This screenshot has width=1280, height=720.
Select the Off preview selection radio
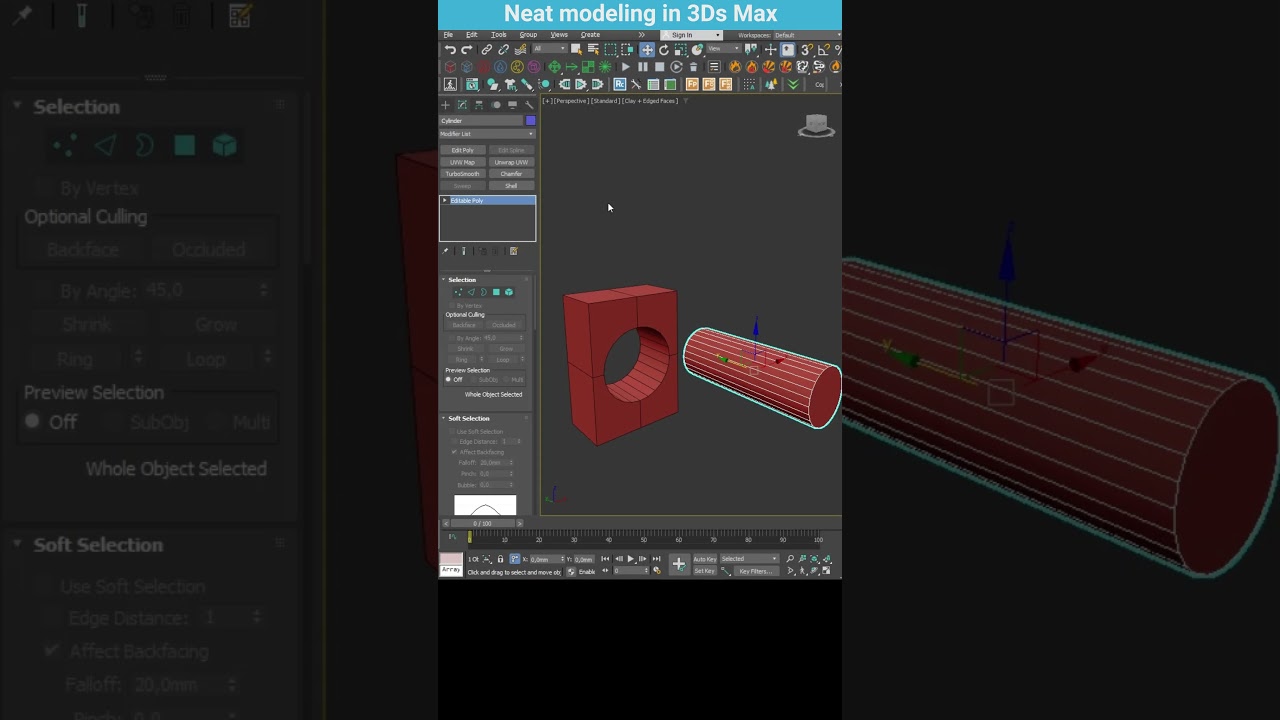tap(448, 380)
